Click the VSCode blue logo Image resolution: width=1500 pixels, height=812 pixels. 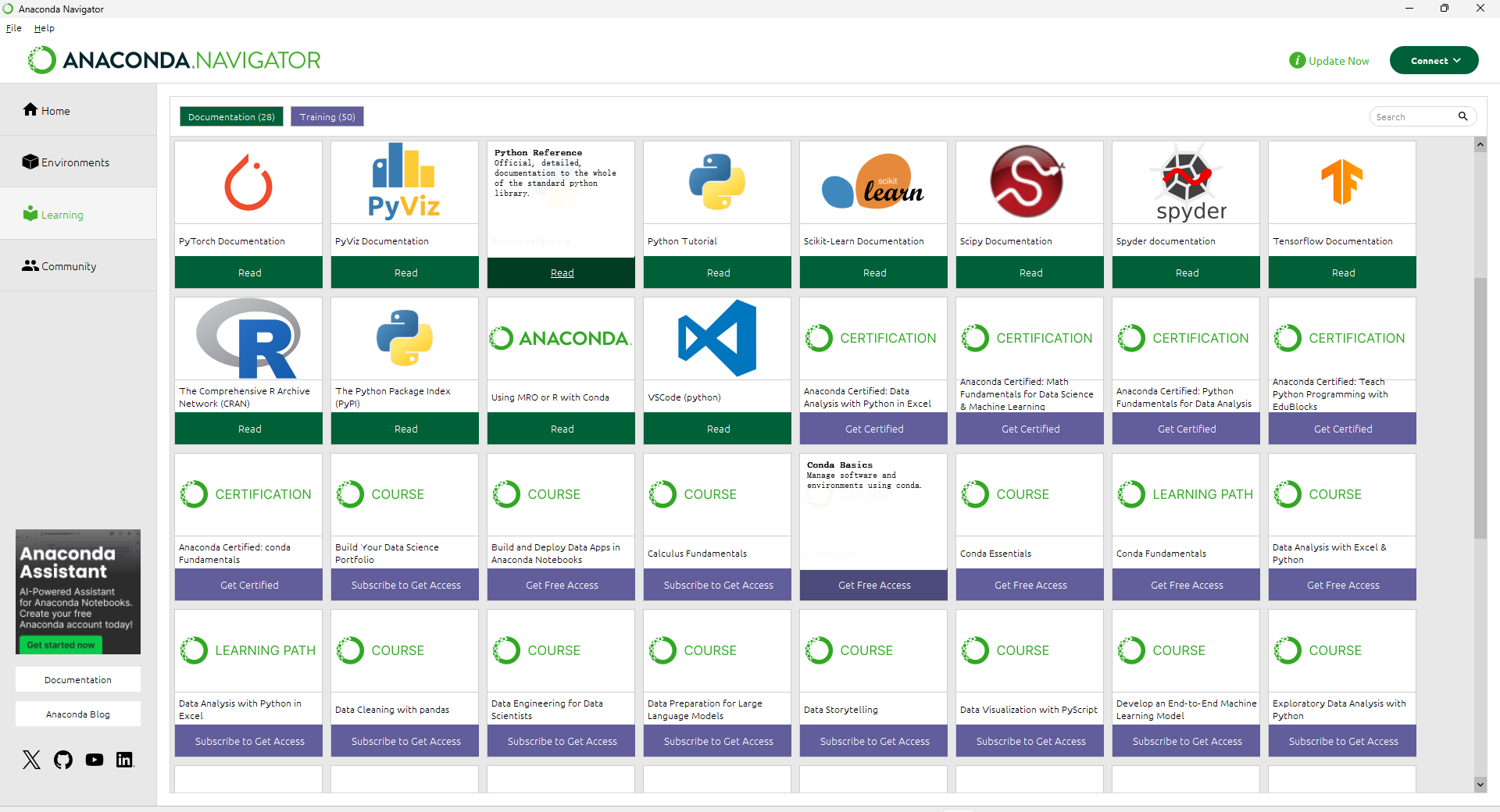coord(717,338)
